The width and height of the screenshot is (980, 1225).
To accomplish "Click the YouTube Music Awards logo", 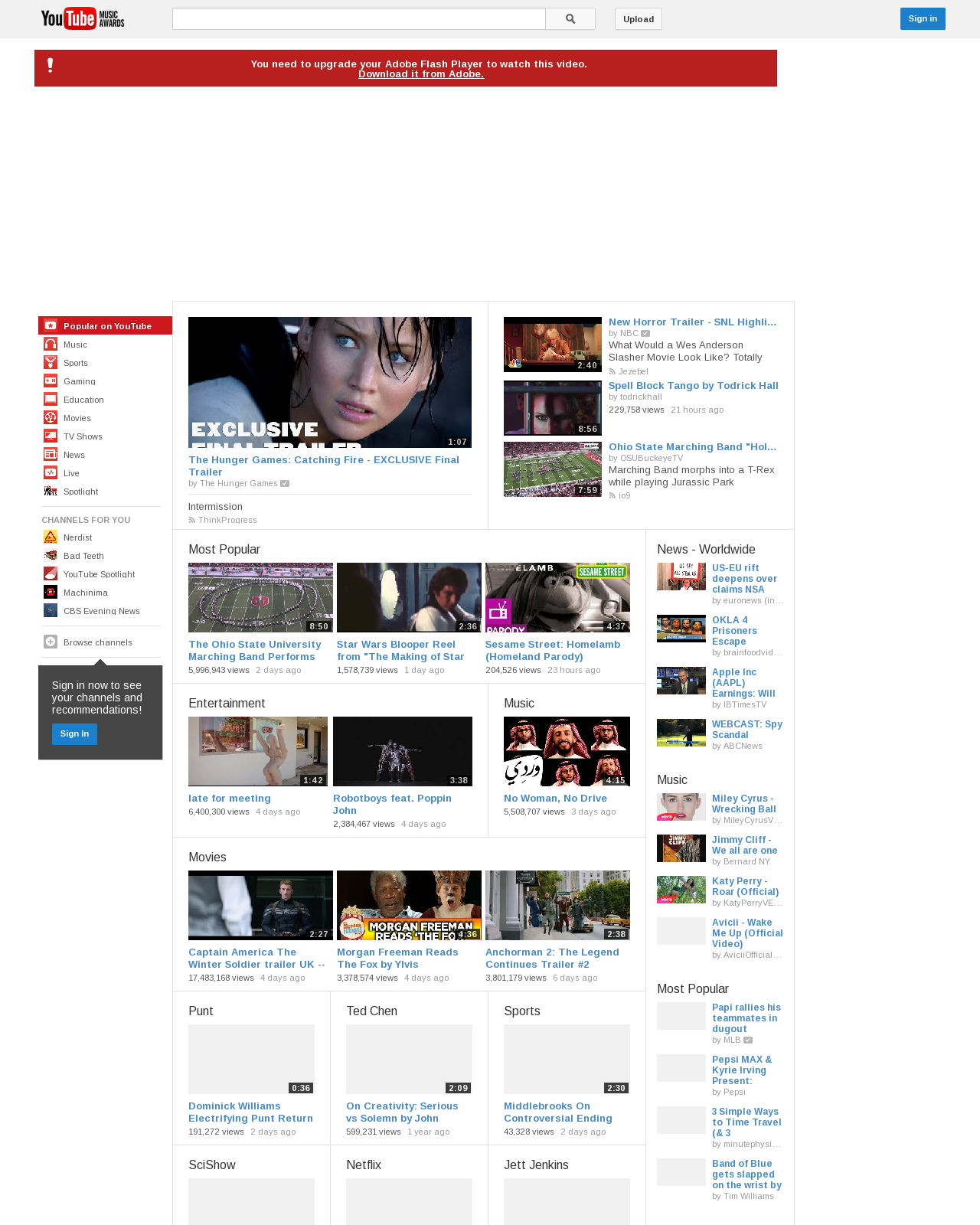I will point(83,18).
